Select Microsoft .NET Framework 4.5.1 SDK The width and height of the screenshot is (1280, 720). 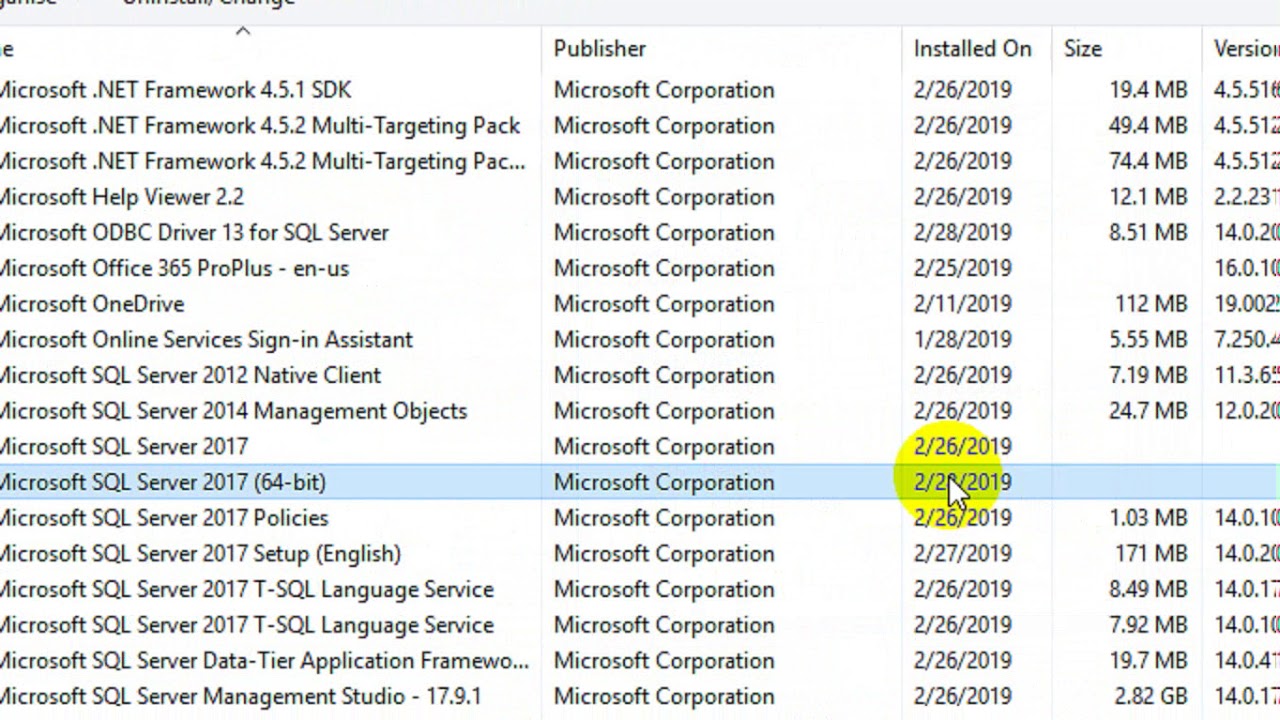175,90
